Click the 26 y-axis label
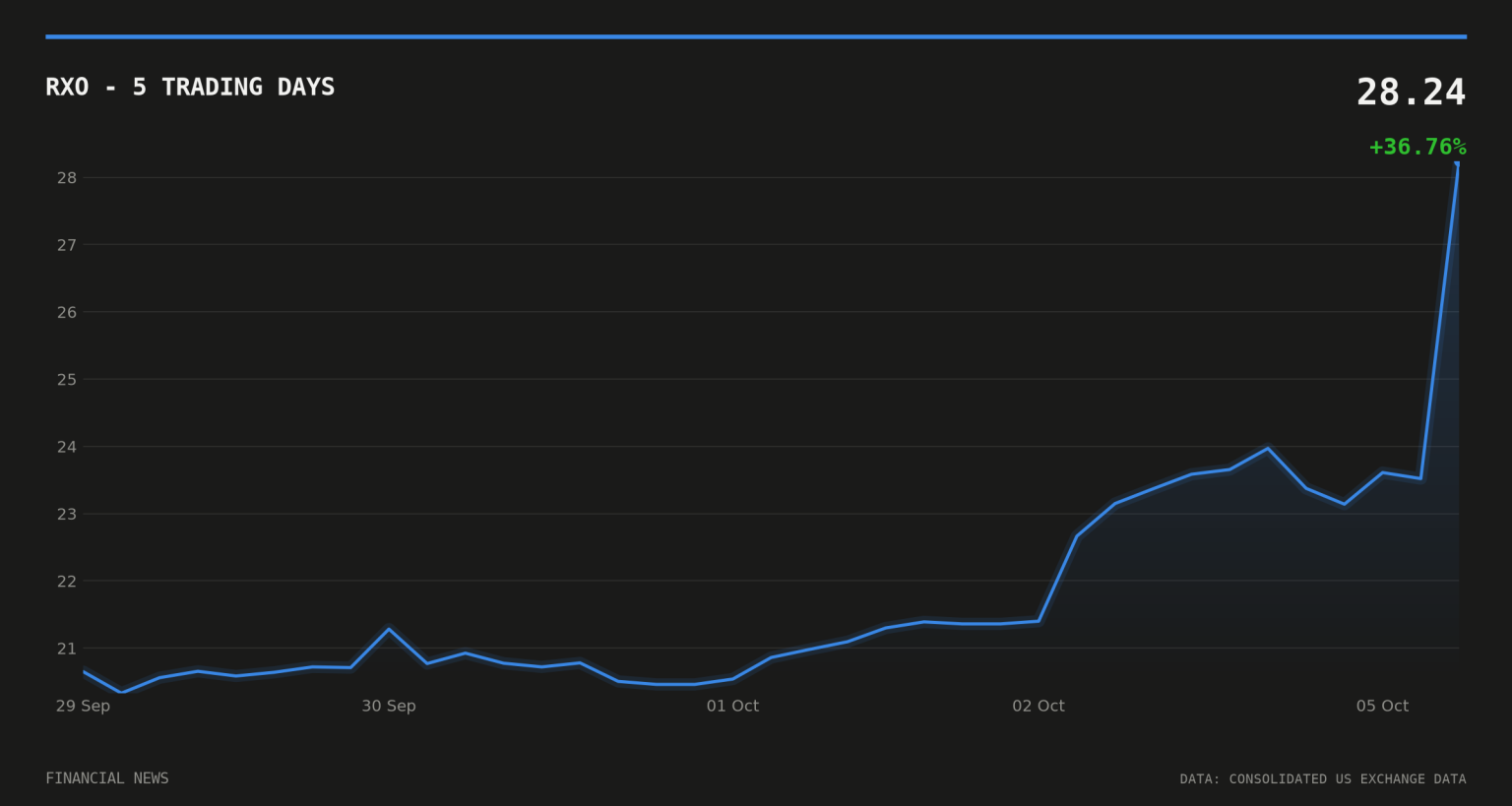This screenshot has width=1512, height=806. click(x=66, y=313)
